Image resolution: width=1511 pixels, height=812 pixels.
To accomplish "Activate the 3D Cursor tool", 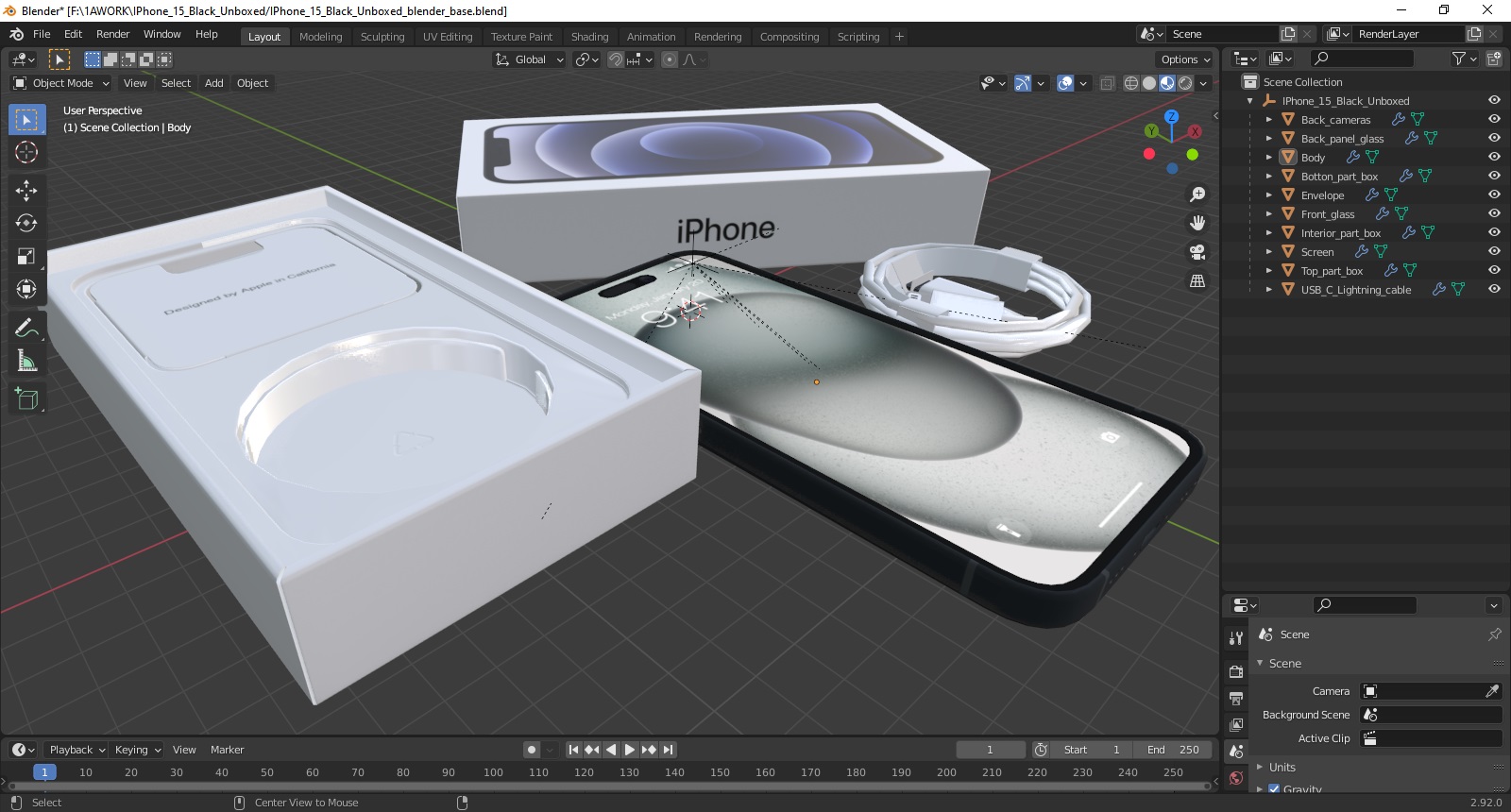I will pos(26,152).
